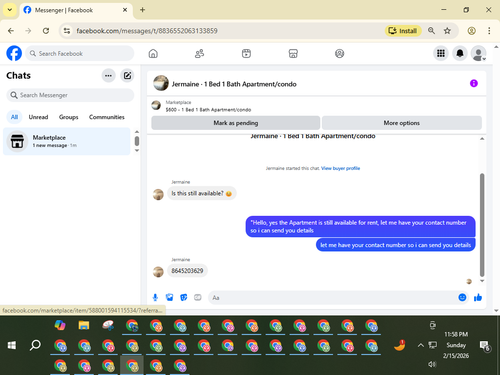Open the Marketplace chat row
500x375 pixels.
coord(67,141)
